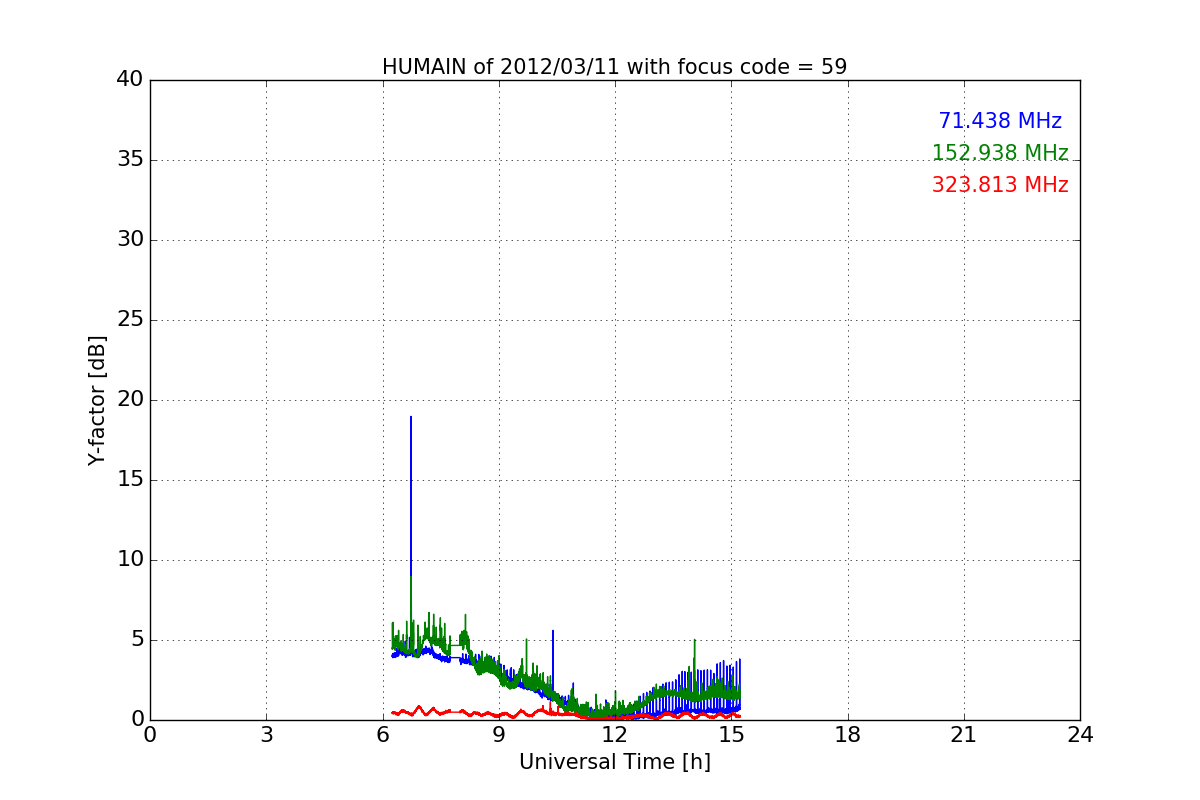
Task: Click y-axis tick label '10'
Action: click(130, 560)
